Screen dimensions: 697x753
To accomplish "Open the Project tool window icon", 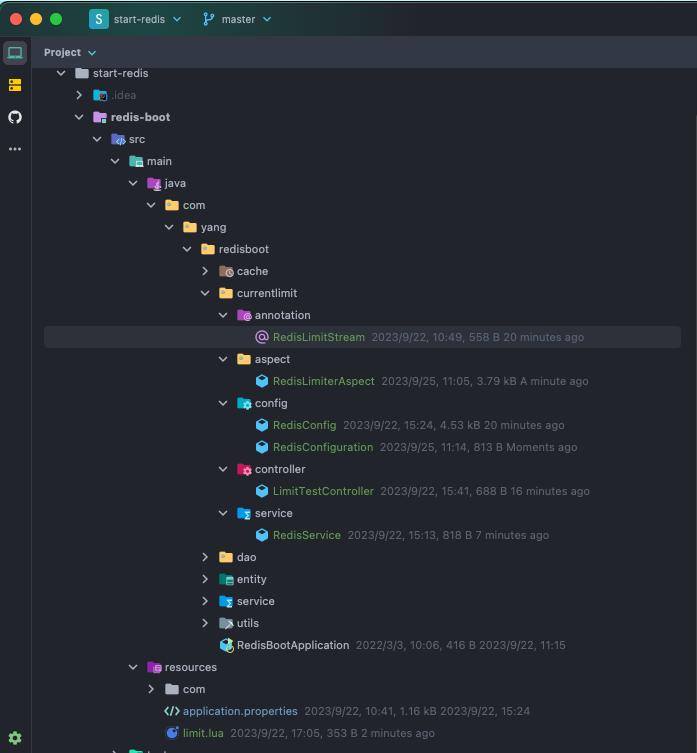I will (x=15, y=53).
